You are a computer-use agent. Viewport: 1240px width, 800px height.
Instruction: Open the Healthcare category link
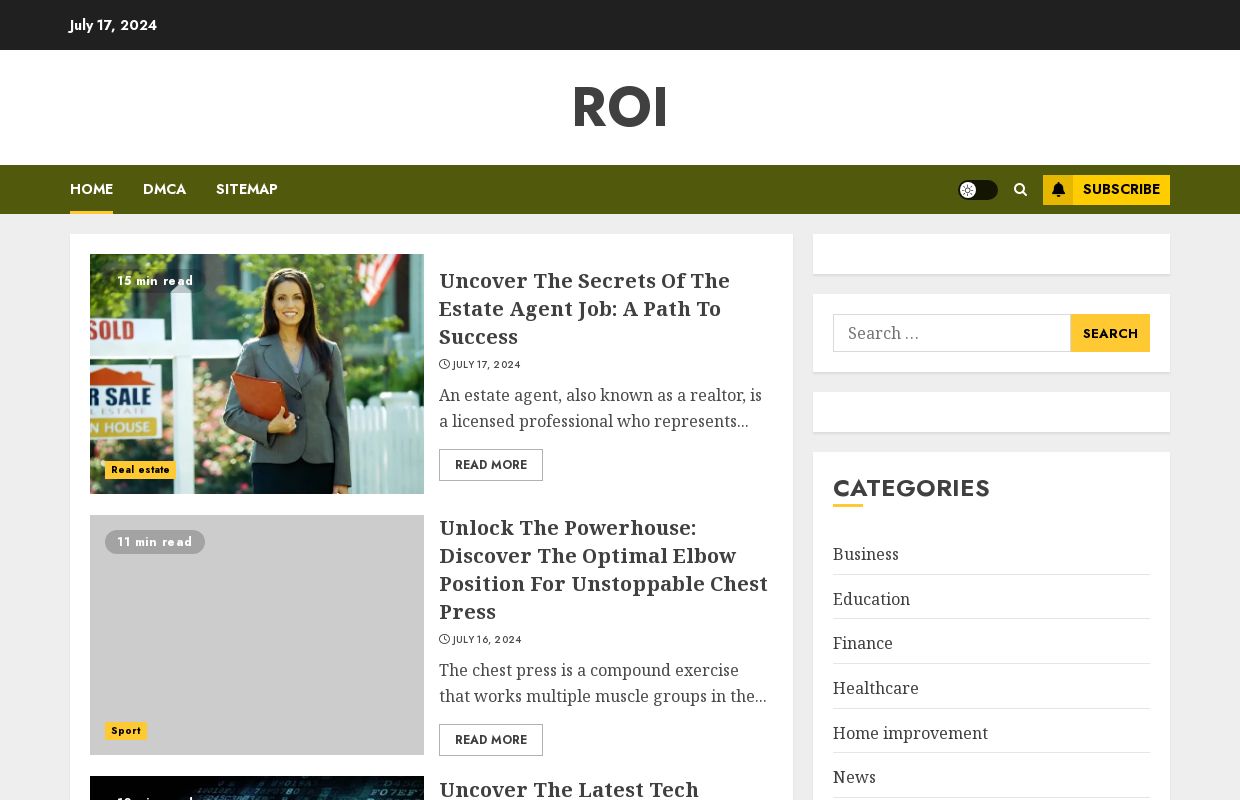click(876, 688)
